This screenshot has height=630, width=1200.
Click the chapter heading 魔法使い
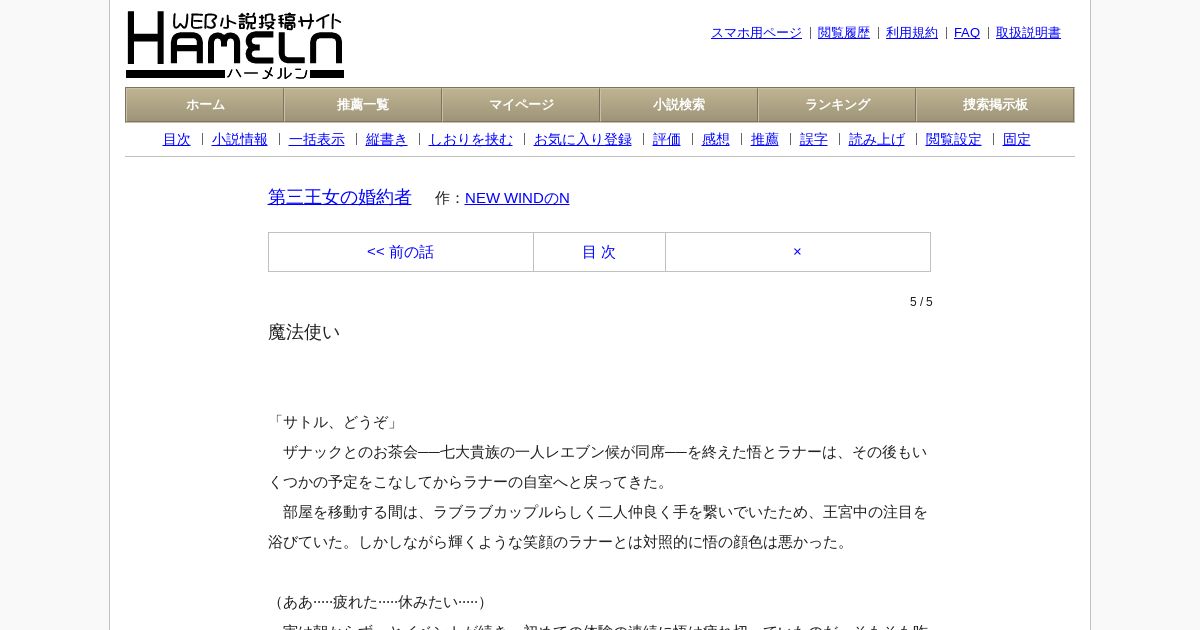[x=304, y=332]
